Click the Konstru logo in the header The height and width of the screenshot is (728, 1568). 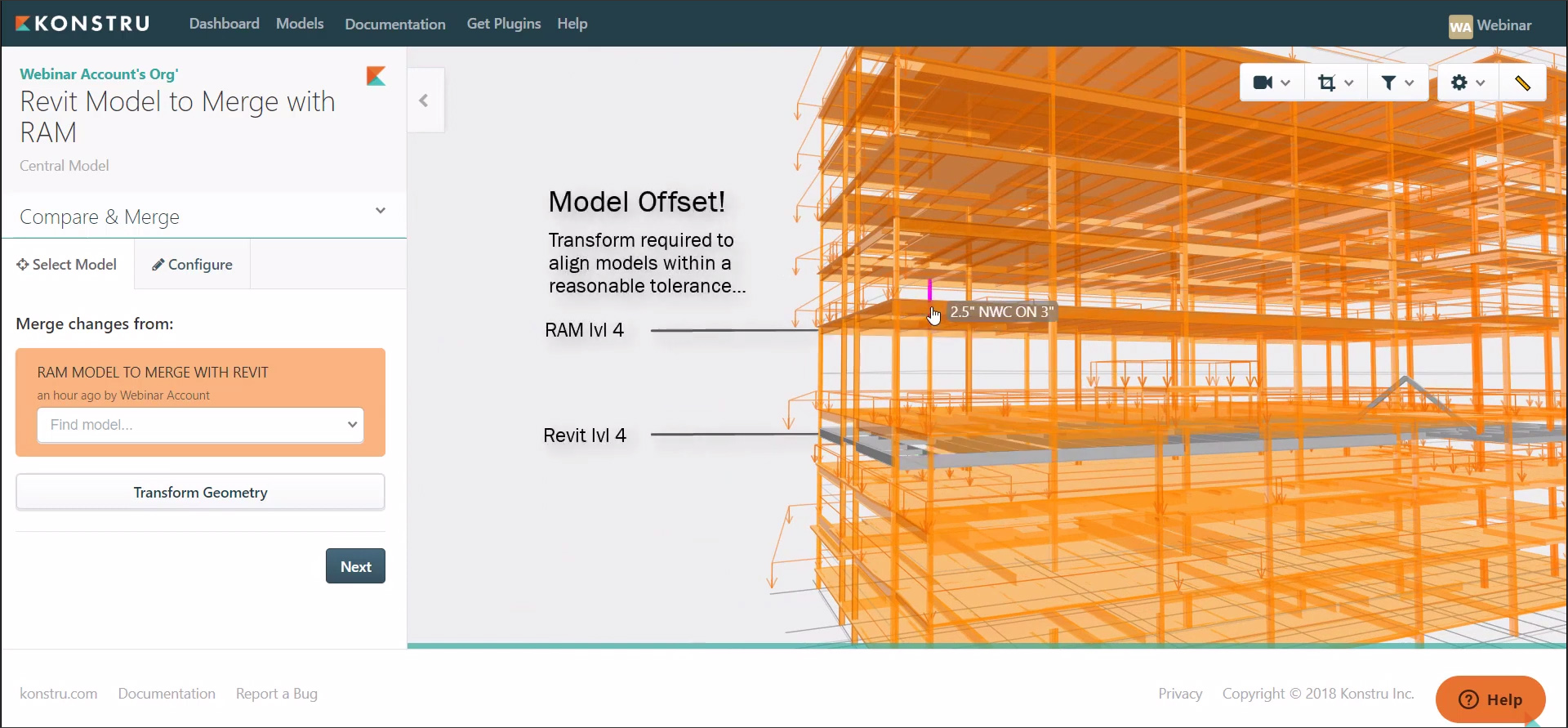pos(82,24)
